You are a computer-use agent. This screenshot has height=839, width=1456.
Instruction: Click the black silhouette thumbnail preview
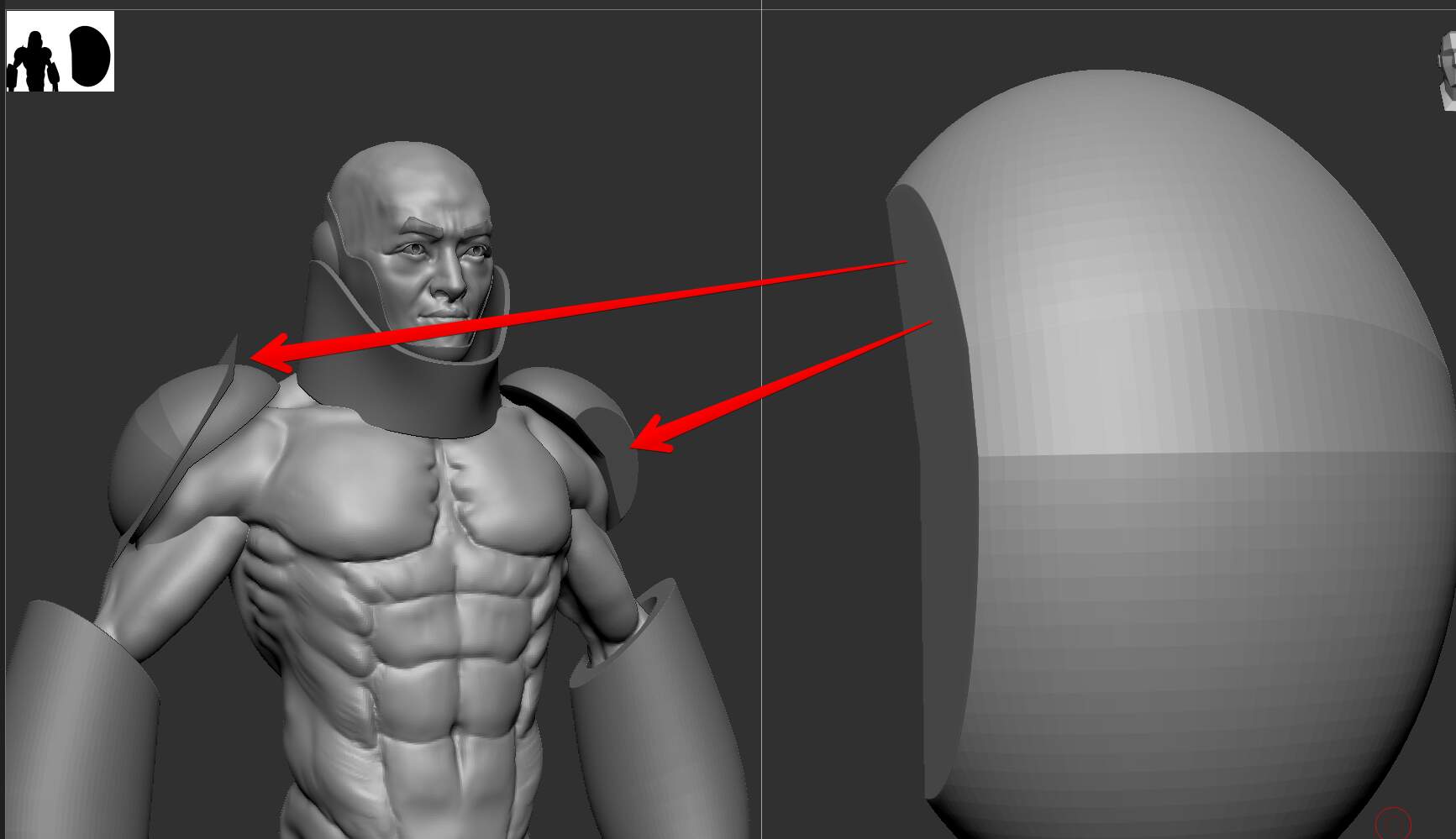coord(60,51)
